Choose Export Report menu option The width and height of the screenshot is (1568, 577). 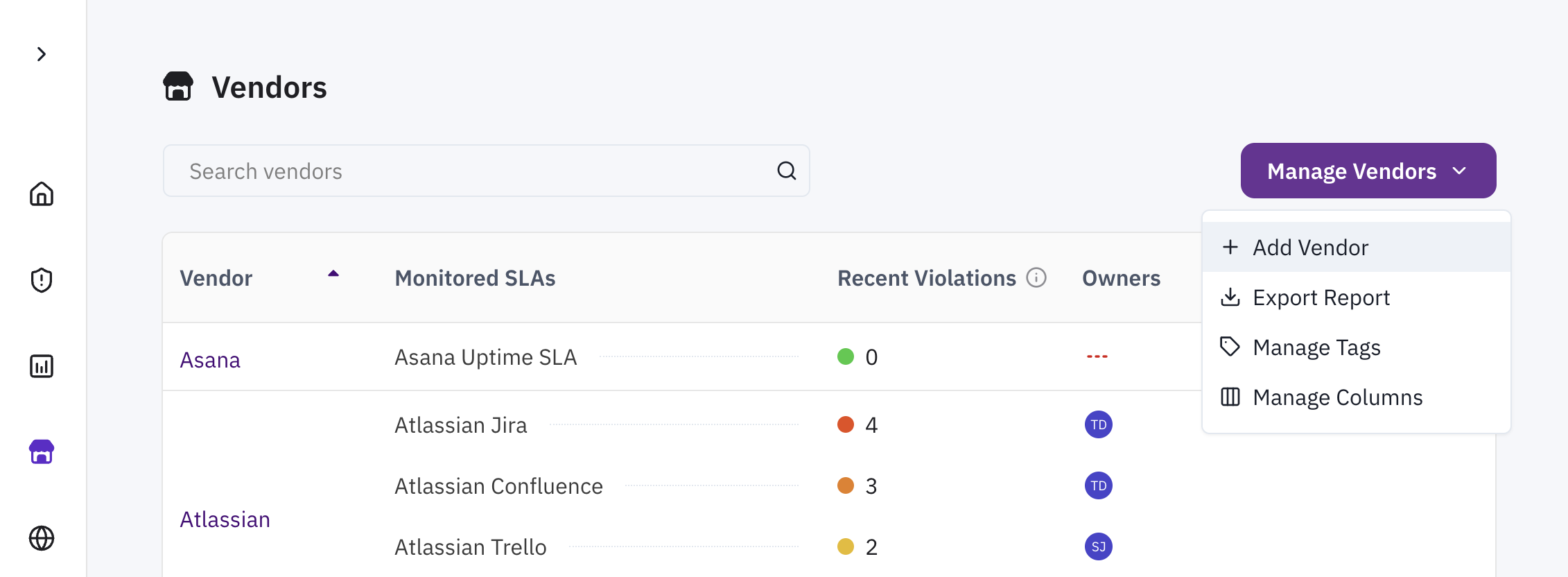click(1321, 298)
